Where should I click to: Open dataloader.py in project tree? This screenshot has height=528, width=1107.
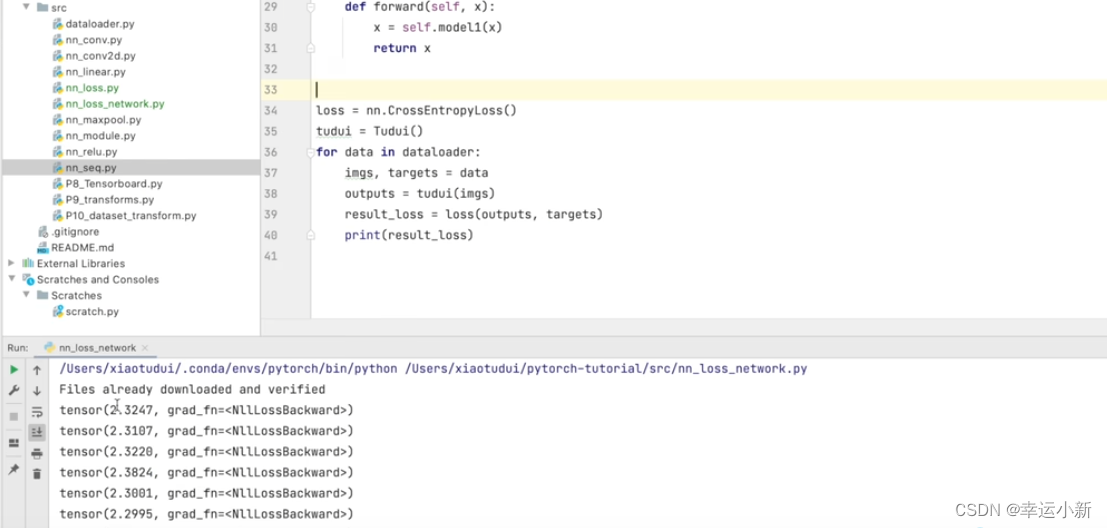(x=100, y=23)
